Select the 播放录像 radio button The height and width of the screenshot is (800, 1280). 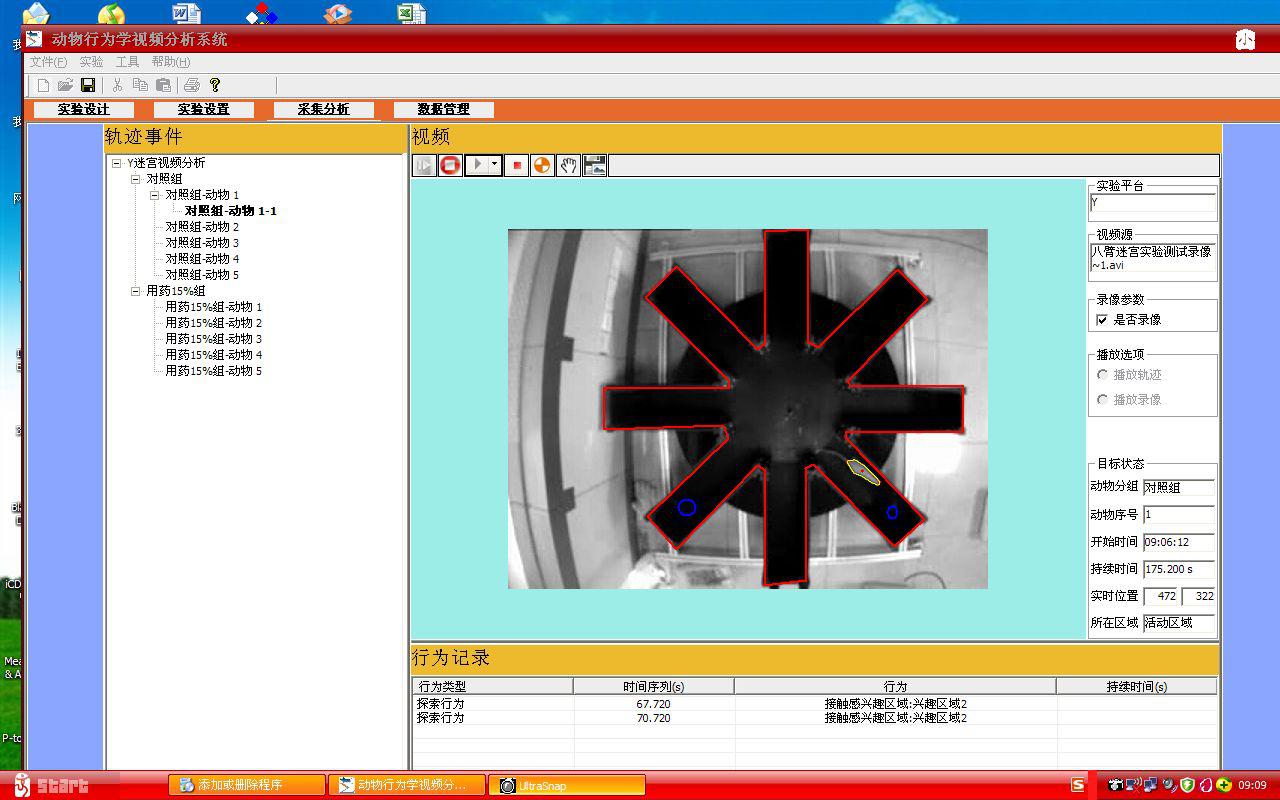point(1103,400)
